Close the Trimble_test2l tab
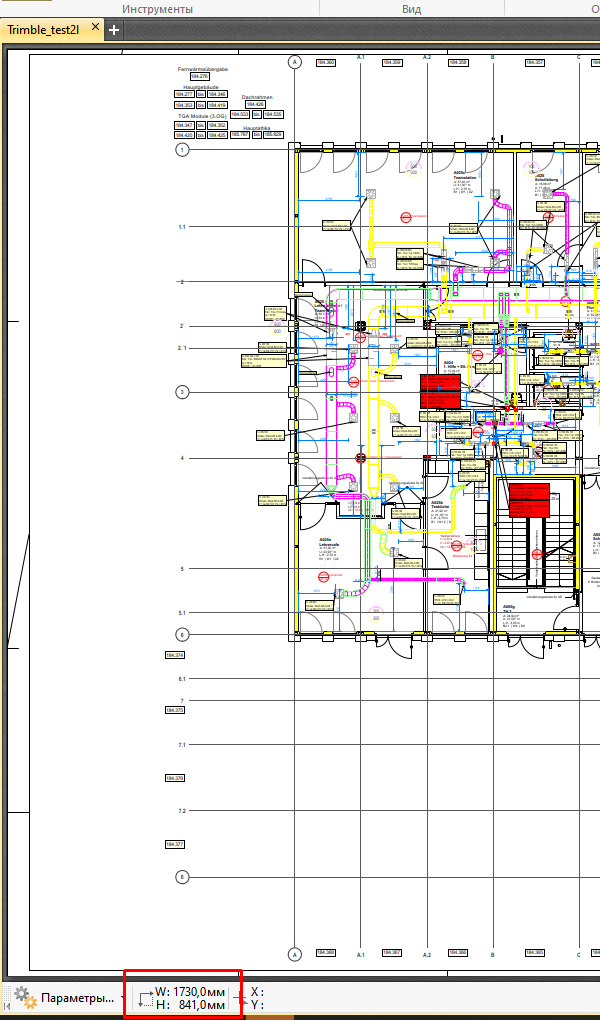This screenshot has width=600, height=1020. point(95,28)
